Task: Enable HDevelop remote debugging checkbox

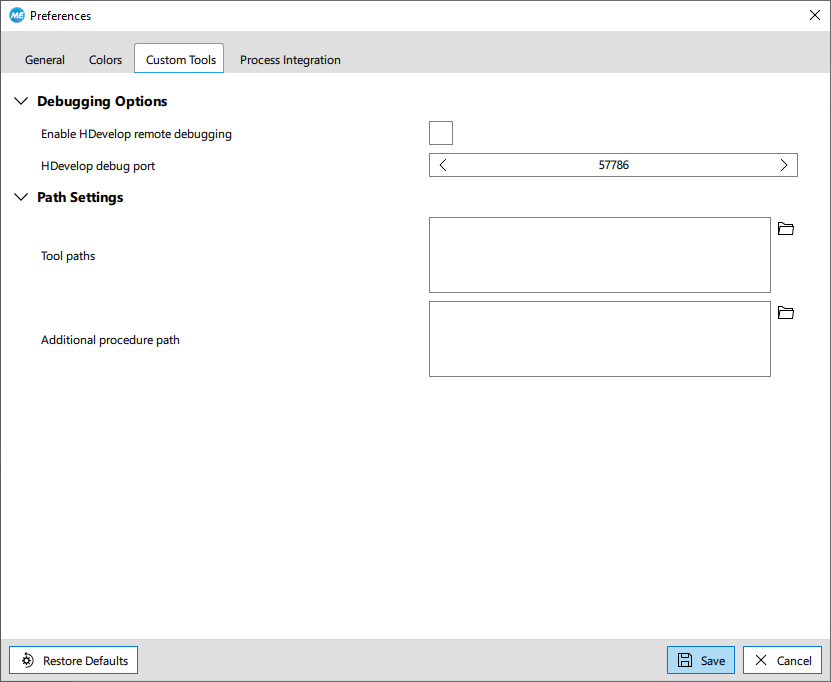Action: coord(441,133)
